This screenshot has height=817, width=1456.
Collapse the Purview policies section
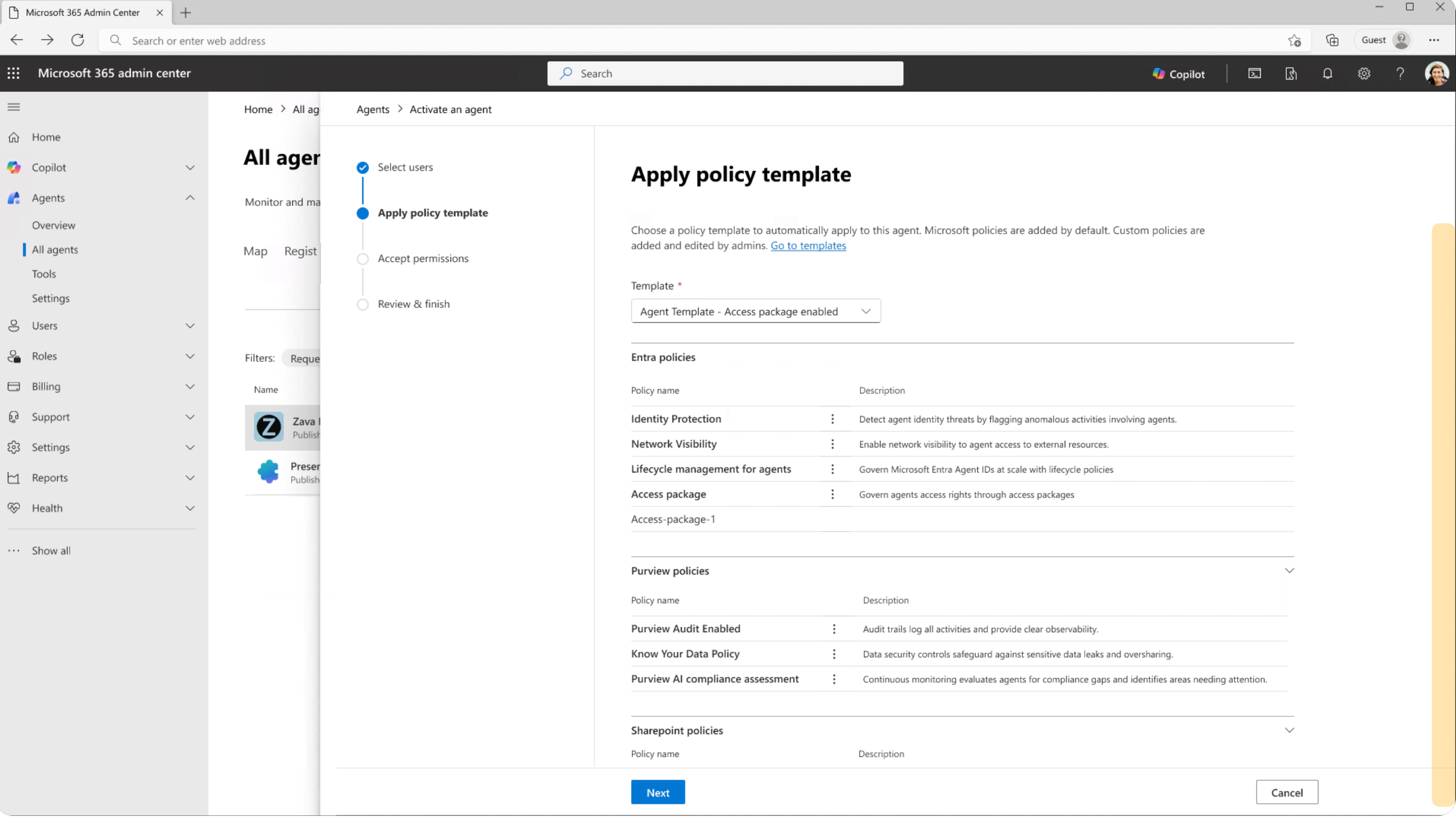[1289, 570]
